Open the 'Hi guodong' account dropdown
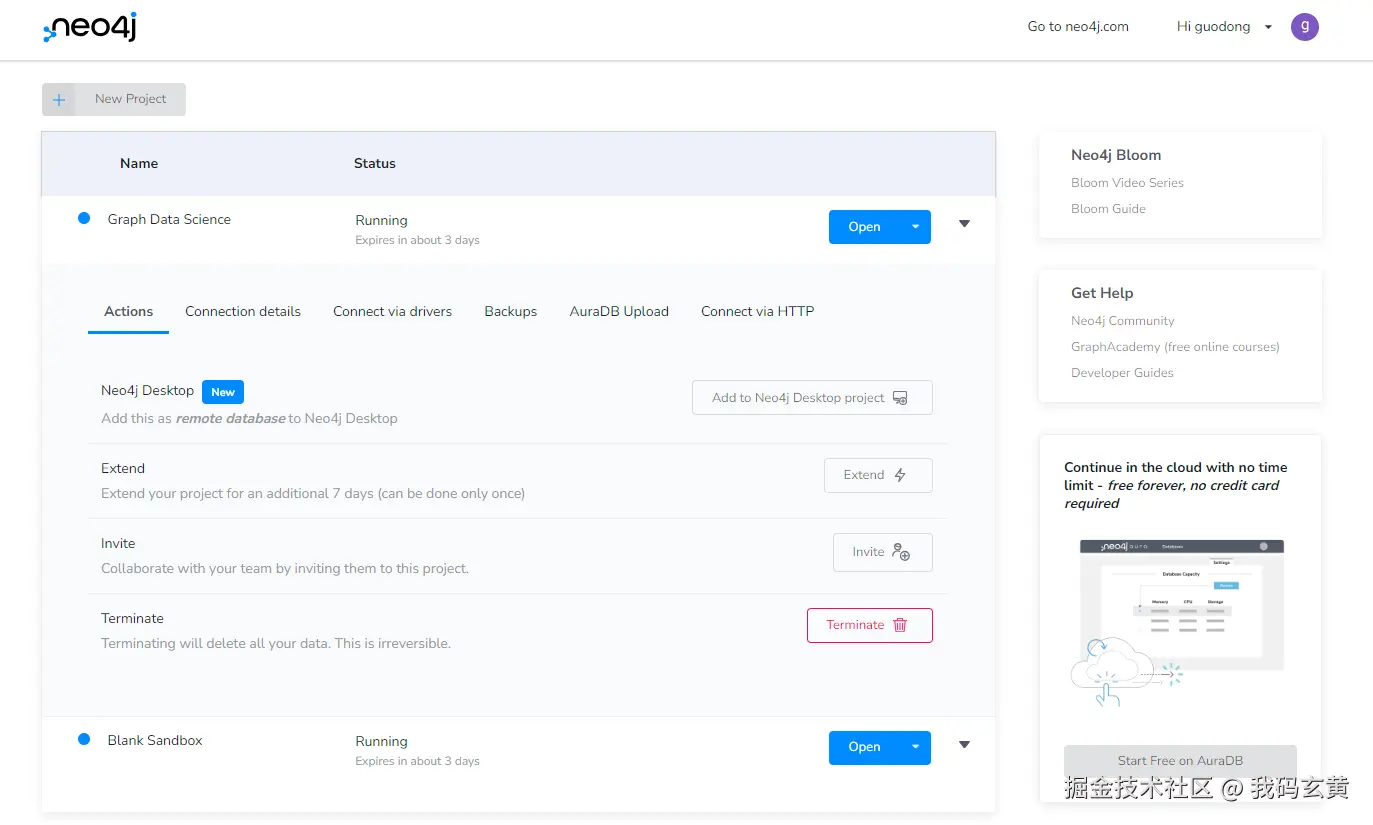 coord(1224,27)
